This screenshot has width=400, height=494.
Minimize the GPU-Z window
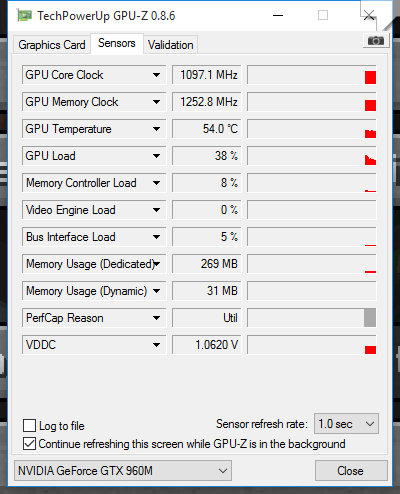click(x=278, y=15)
